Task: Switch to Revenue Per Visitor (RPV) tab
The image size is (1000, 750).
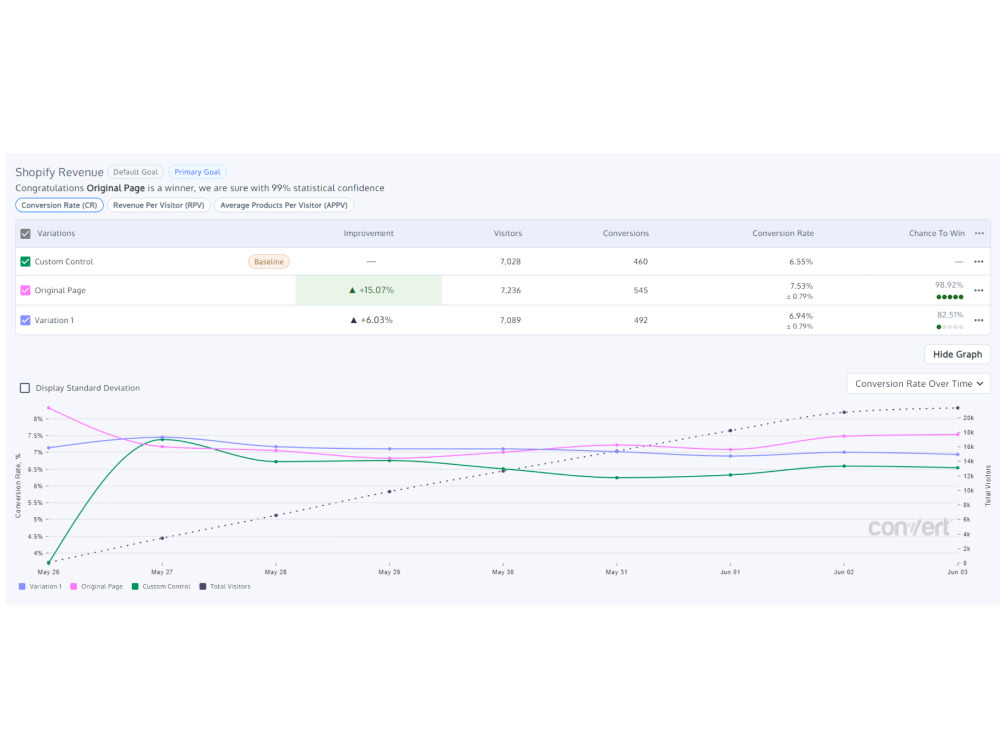Action: pyautogui.click(x=159, y=205)
